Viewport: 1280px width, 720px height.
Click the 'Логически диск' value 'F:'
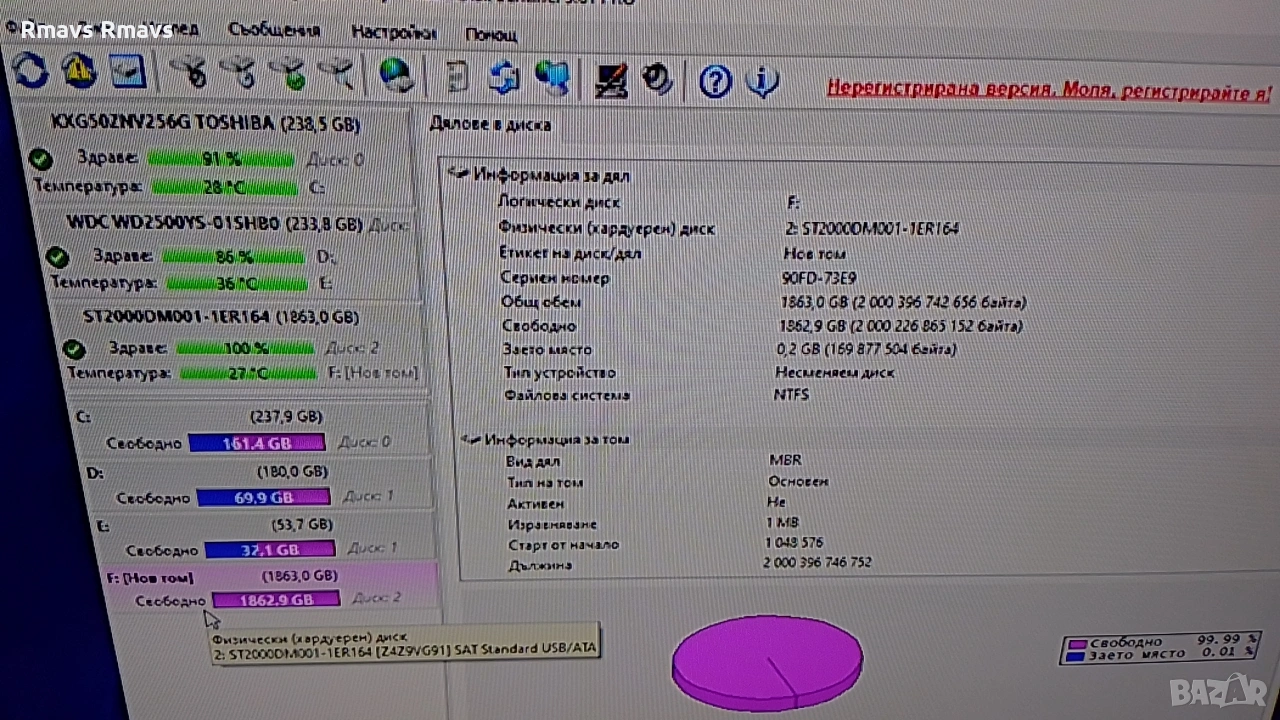[794, 202]
